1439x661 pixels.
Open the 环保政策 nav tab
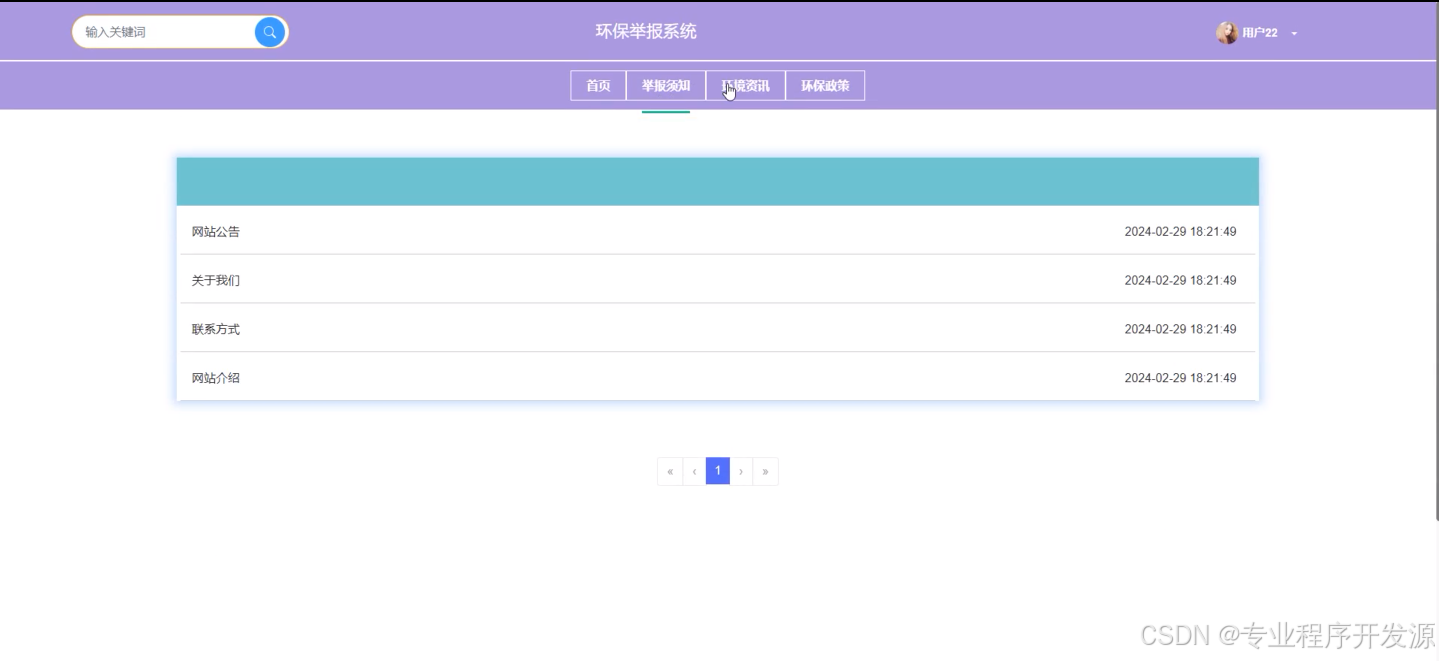click(825, 86)
